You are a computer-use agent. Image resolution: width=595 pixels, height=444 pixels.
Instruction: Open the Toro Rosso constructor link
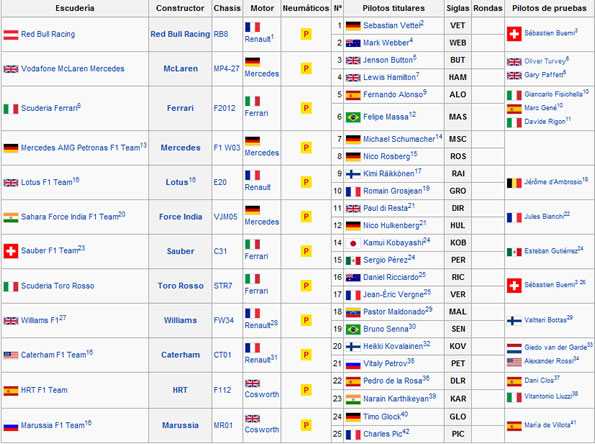[x=181, y=286]
